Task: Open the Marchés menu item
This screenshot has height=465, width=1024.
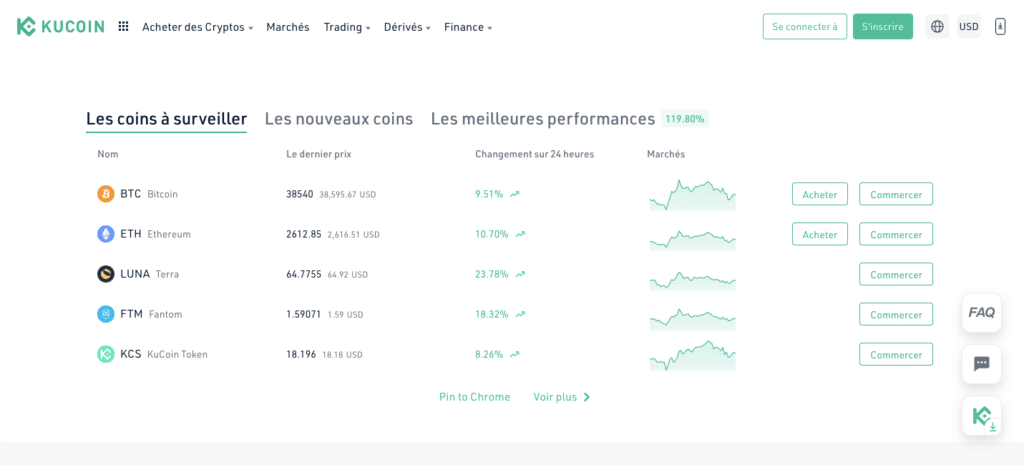Action: [x=287, y=27]
